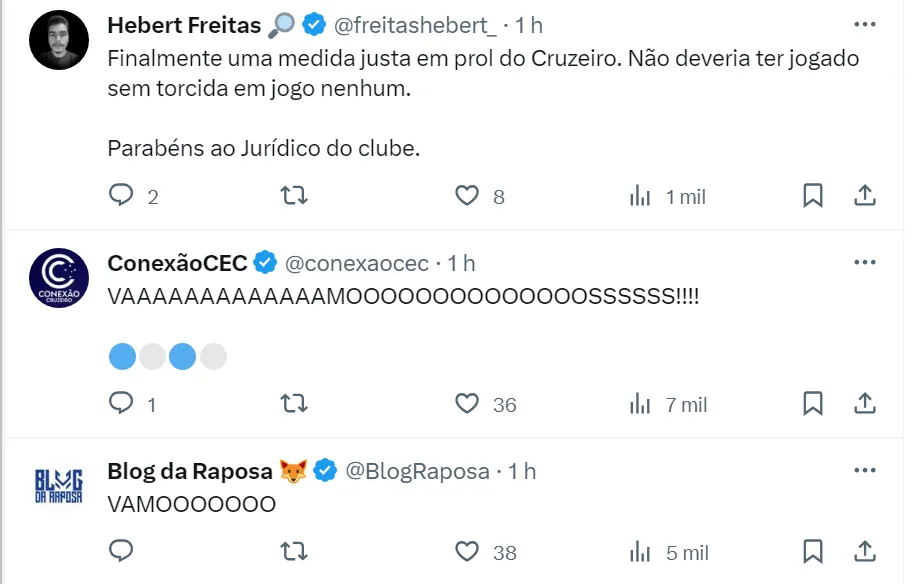Viewport: 919px width, 584px height.
Task: Share Hebert Freitas's tweet
Action: click(x=866, y=196)
